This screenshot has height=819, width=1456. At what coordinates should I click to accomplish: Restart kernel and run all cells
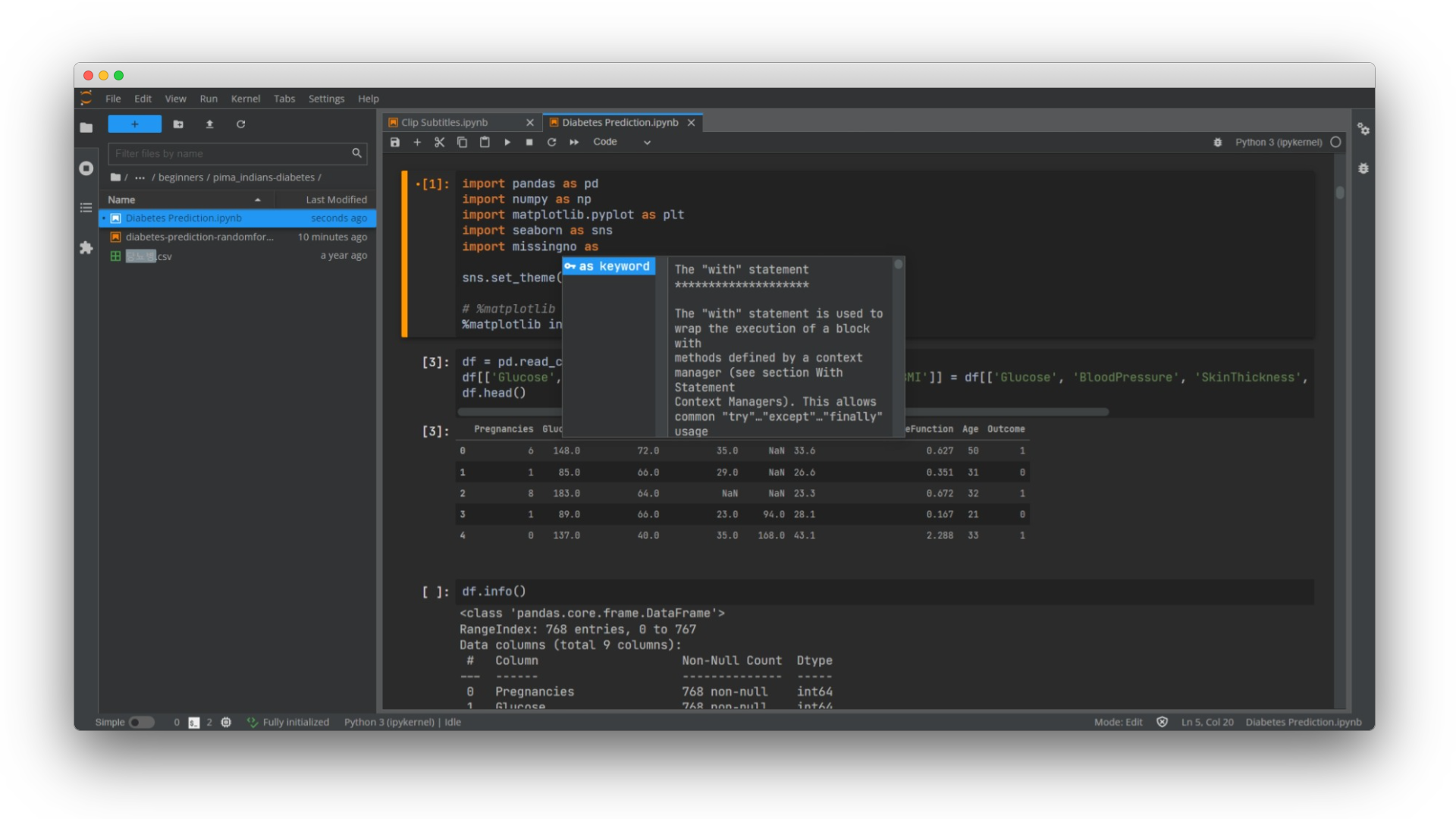tap(574, 142)
